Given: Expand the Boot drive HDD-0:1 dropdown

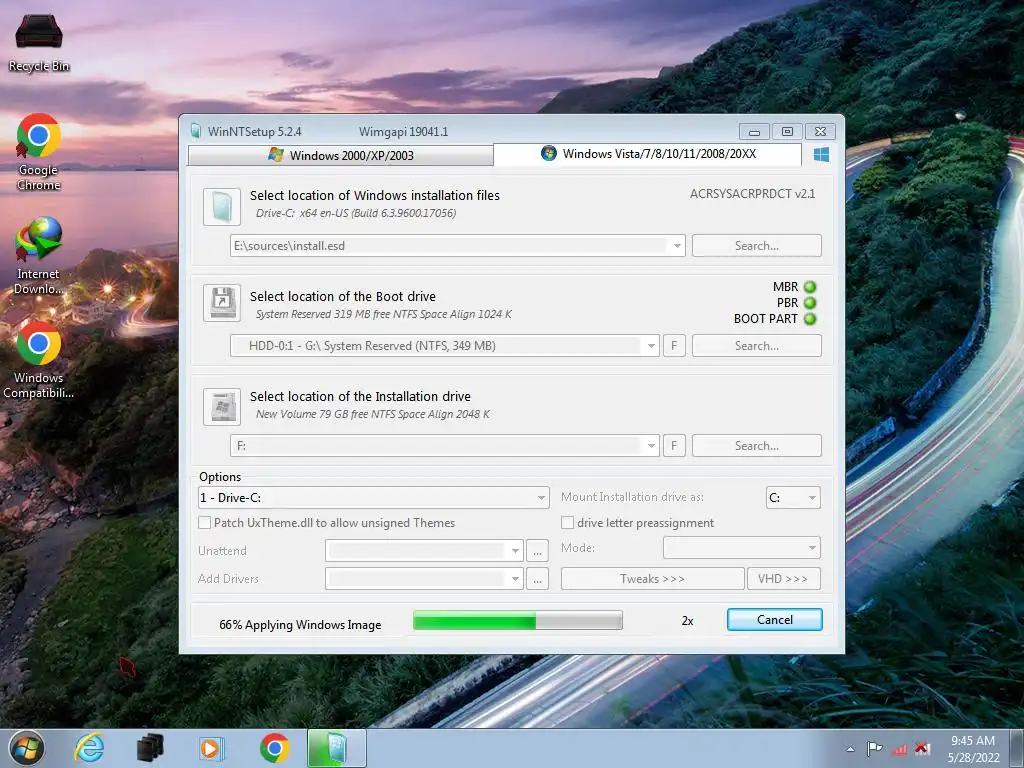Looking at the screenshot, I should point(651,346).
